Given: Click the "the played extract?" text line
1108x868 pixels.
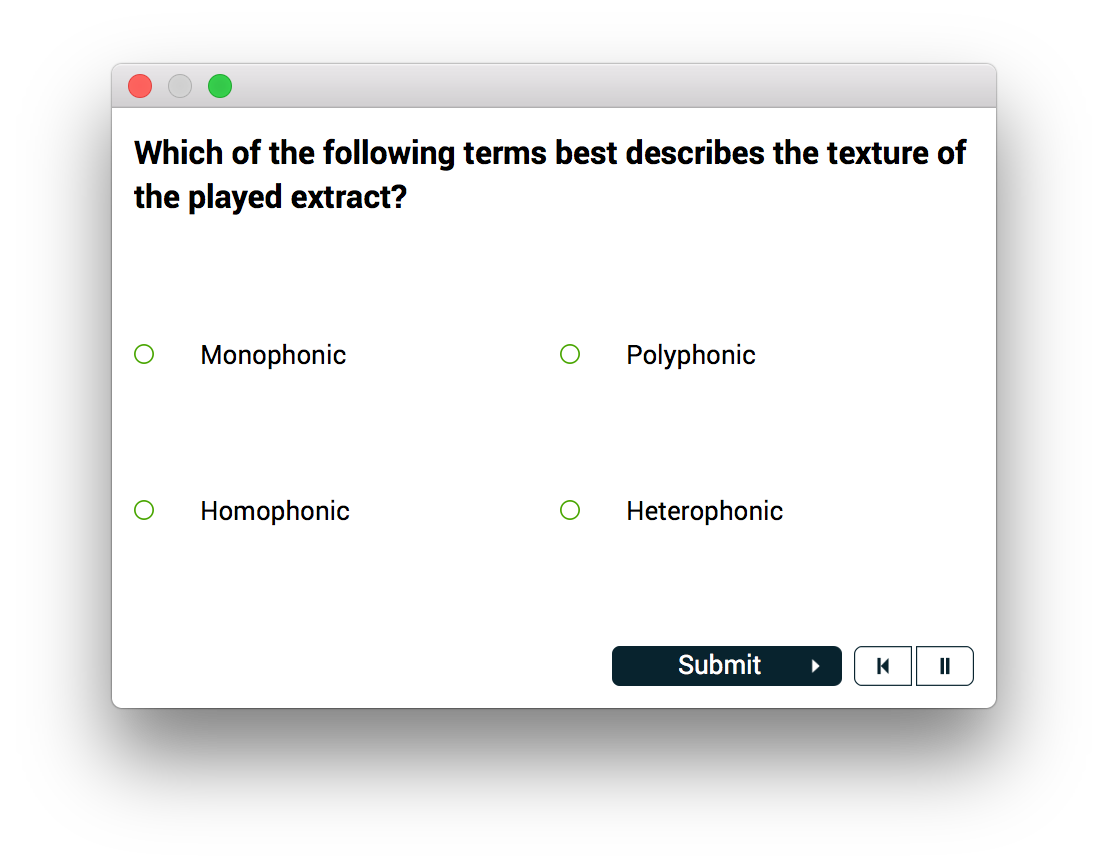Looking at the screenshot, I should [x=270, y=197].
